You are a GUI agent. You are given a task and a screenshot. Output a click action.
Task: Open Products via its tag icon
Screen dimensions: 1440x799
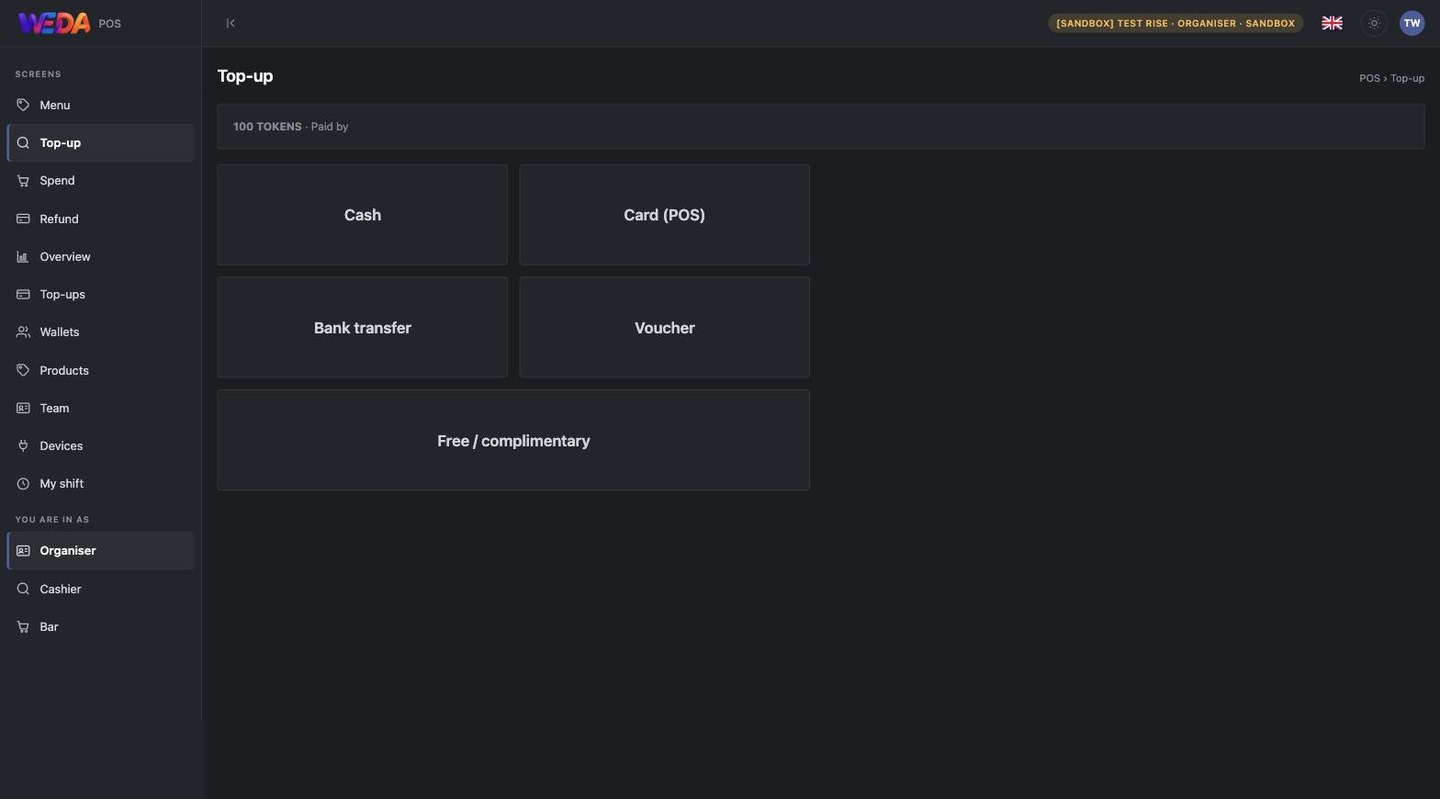(x=23, y=370)
